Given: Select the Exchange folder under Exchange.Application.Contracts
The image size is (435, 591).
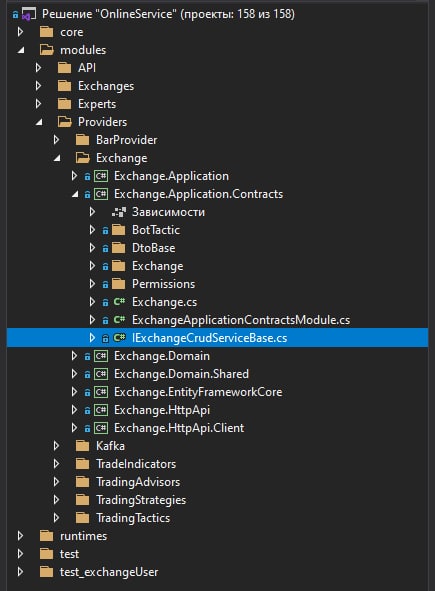Looking at the screenshot, I should coord(158,266).
